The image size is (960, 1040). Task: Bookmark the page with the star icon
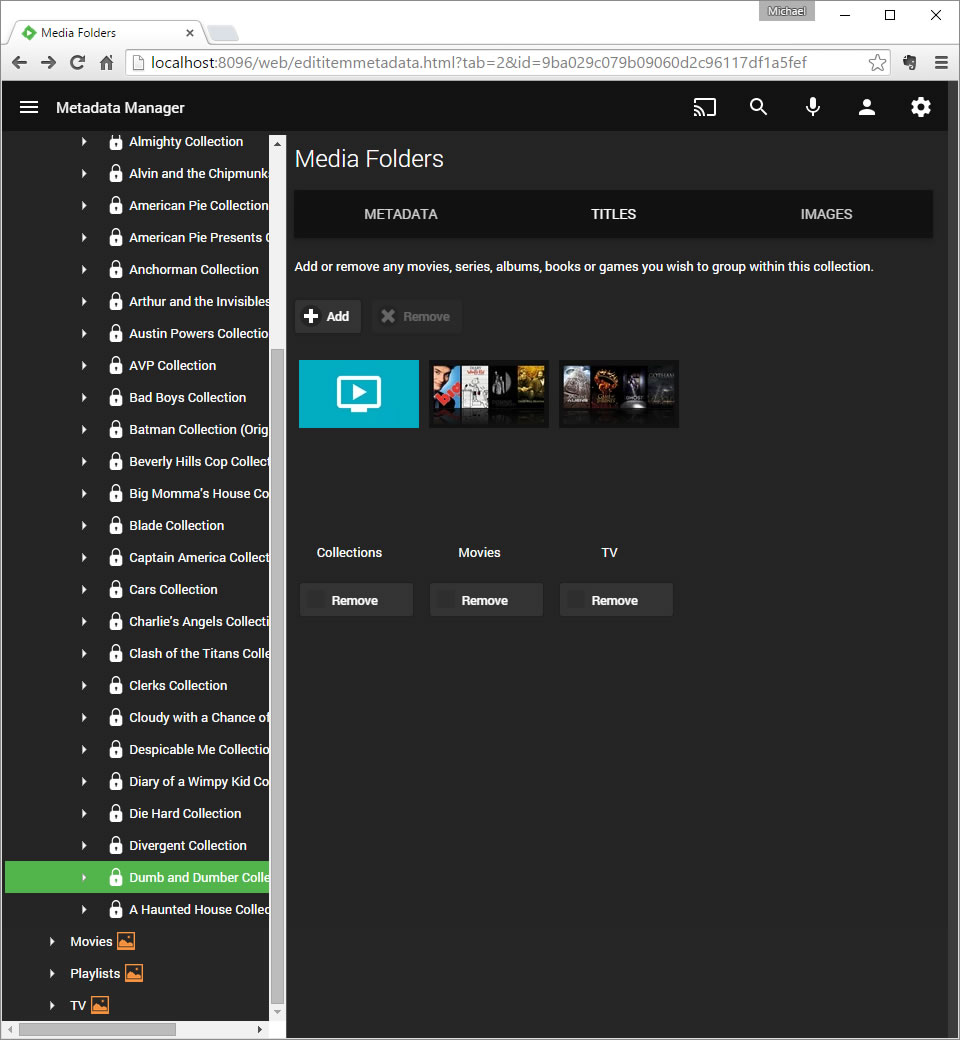click(x=878, y=62)
